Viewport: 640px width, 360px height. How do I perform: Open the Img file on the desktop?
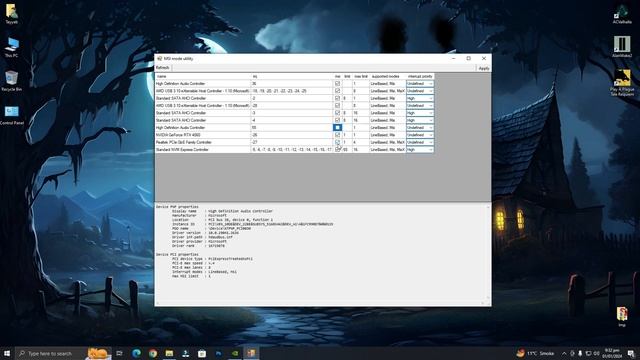[x=622, y=317]
